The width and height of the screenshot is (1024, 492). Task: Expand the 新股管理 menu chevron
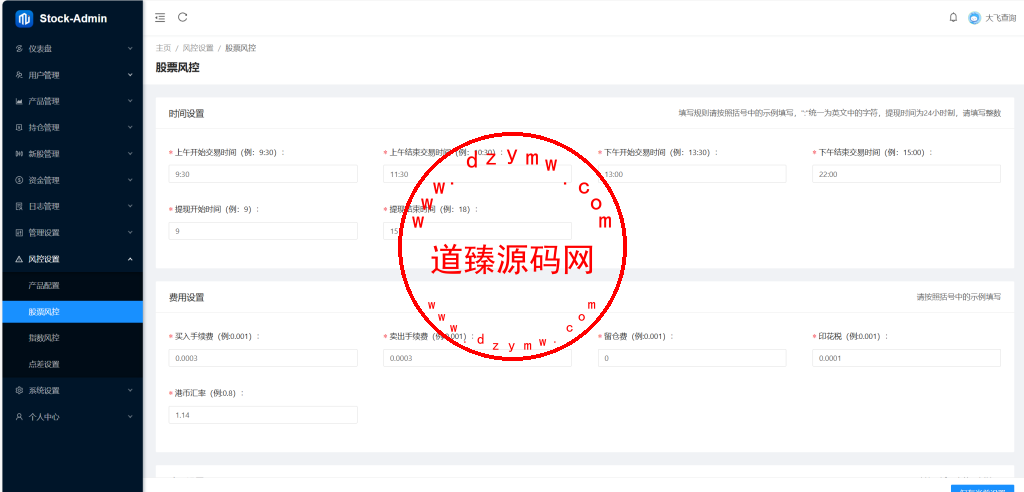[x=130, y=154]
